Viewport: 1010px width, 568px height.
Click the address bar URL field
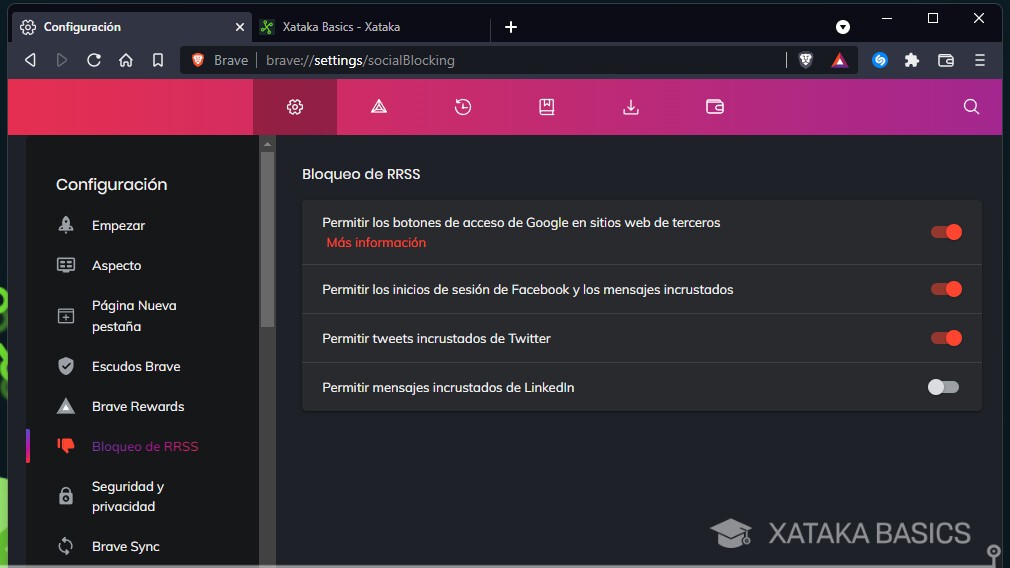pyautogui.click(x=500, y=60)
